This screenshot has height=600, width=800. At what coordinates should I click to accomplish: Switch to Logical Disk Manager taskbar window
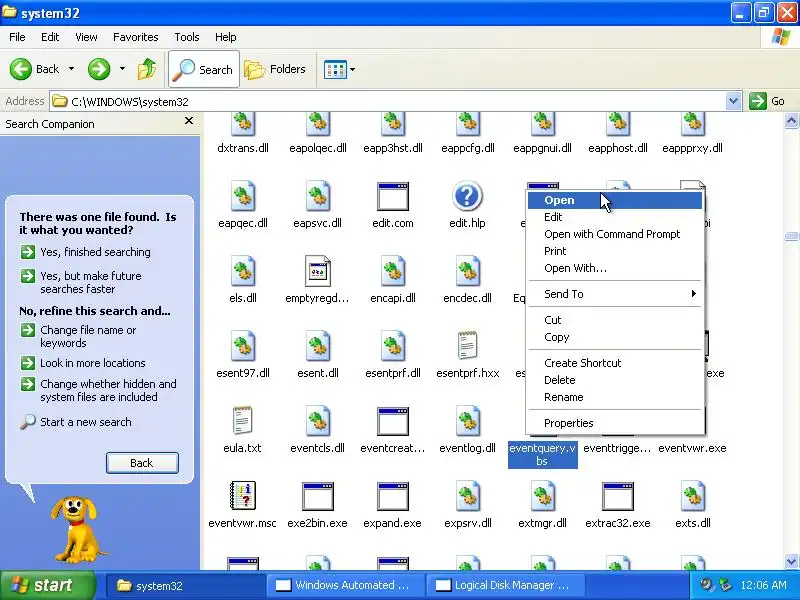point(505,585)
